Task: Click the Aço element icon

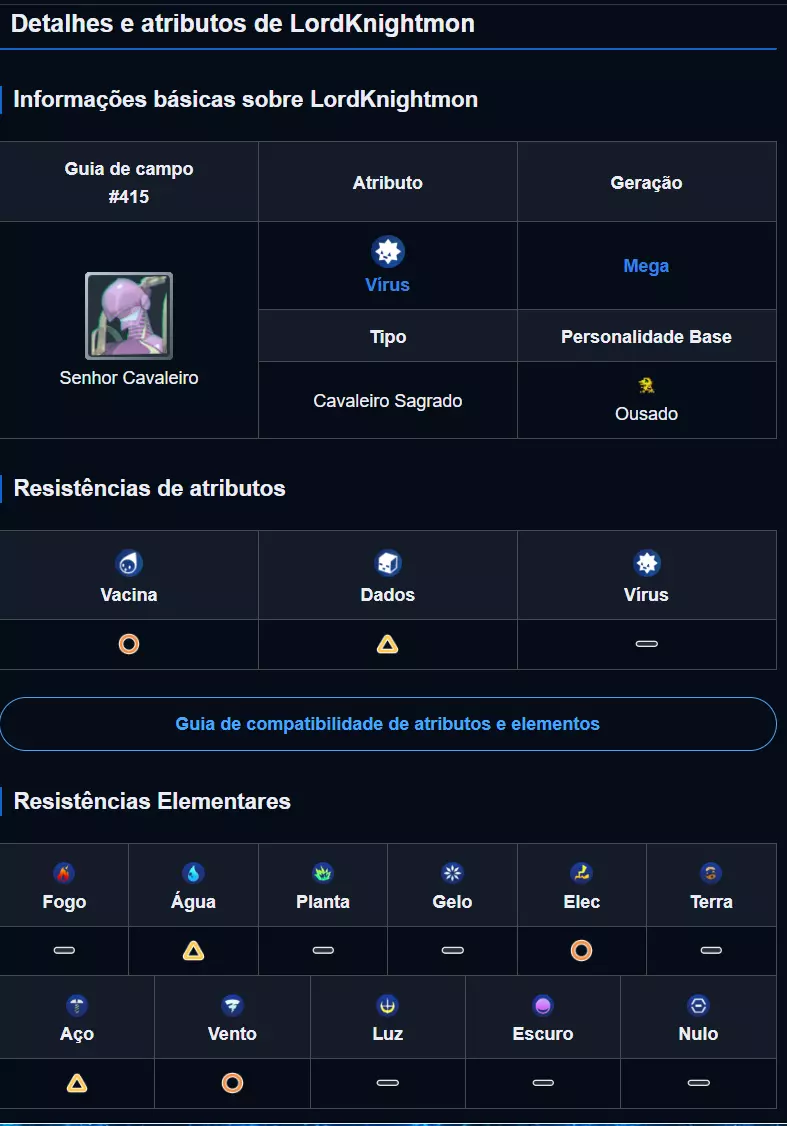Action: (77, 1005)
